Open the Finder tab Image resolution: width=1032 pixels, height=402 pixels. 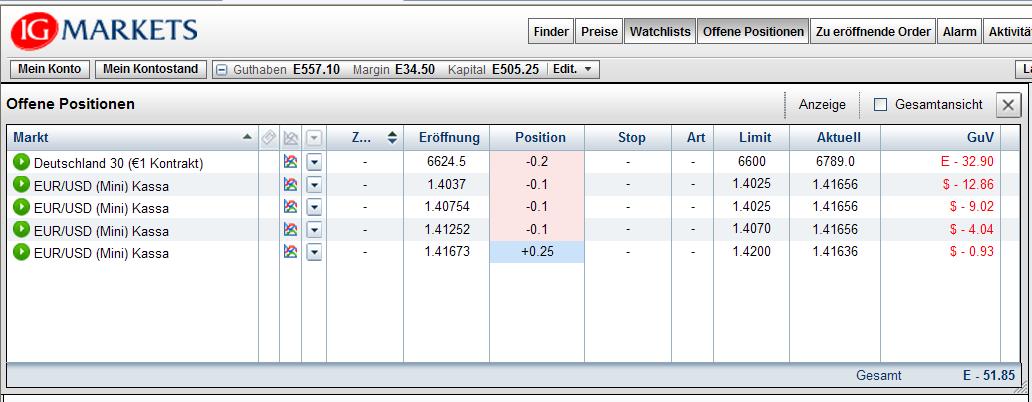(x=551, y=32)
